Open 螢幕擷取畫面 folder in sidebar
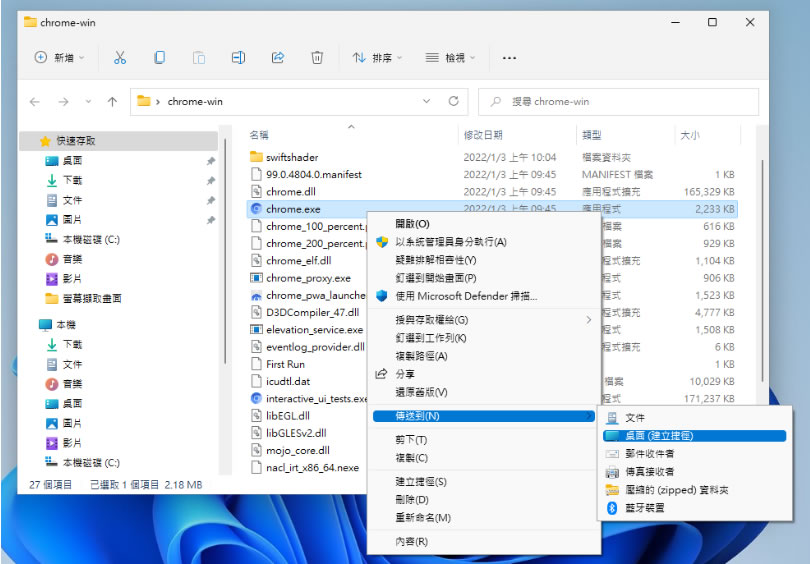The width and height of the screenshot is (810, 564). pos(92,299)
